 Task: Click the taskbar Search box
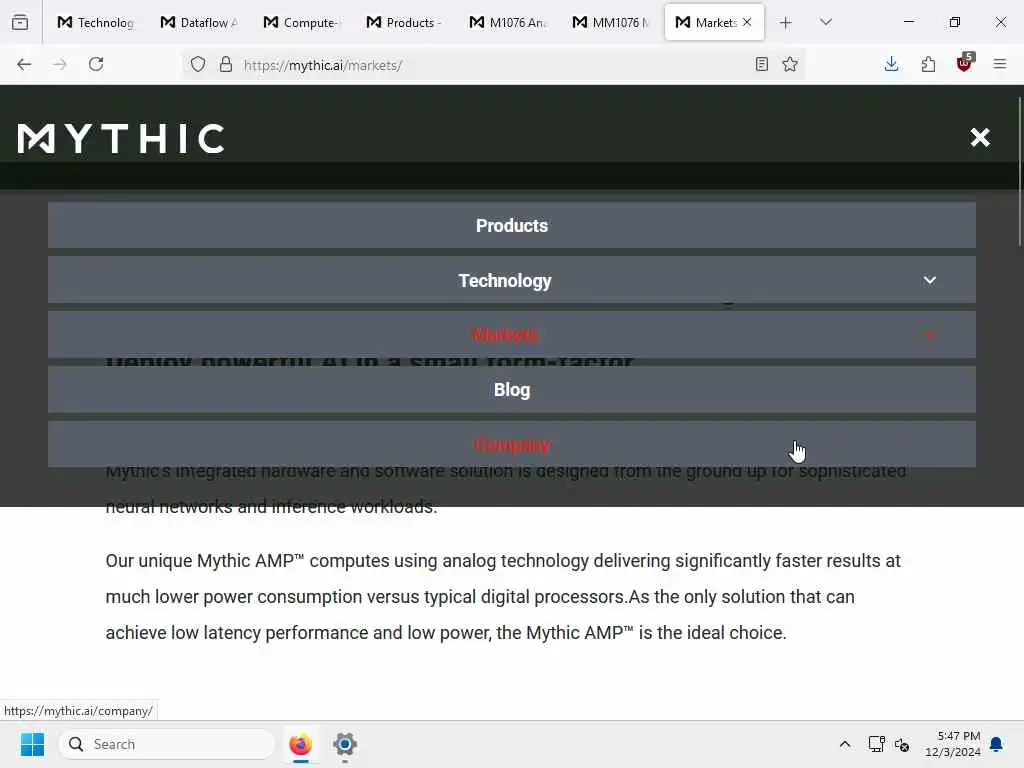[x=167, y=744]
